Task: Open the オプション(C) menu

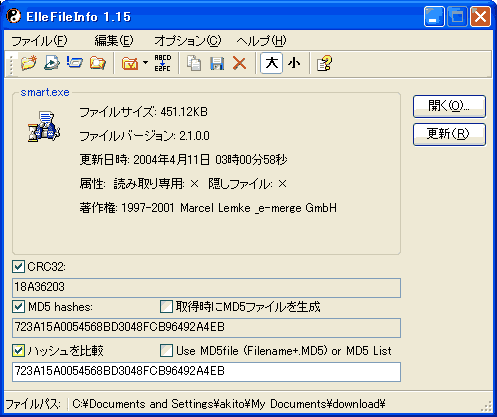Action: coord(188,41)
